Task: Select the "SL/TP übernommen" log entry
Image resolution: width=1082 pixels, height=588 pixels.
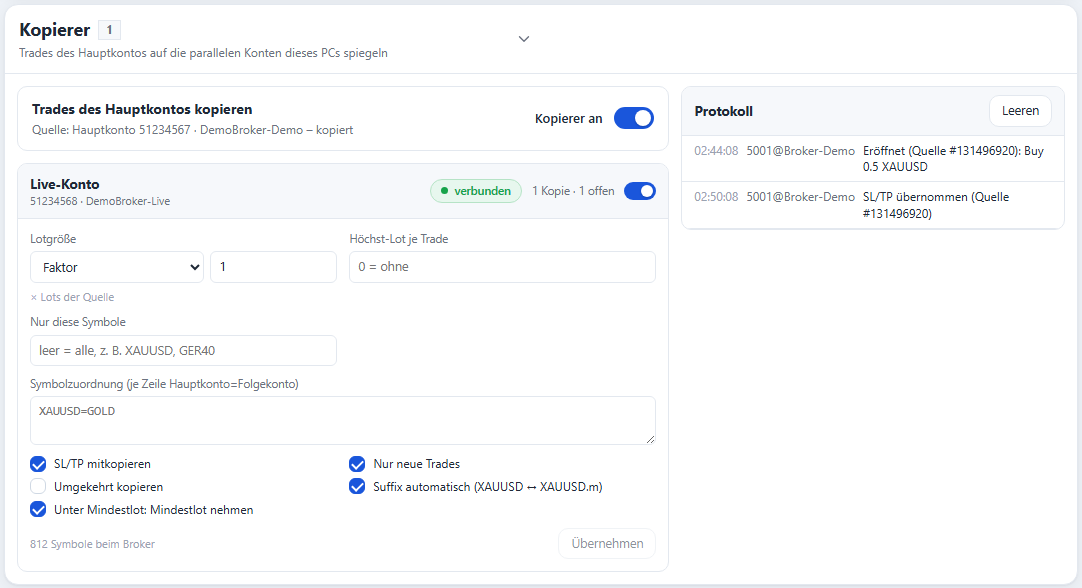Action: pos(873,205)
